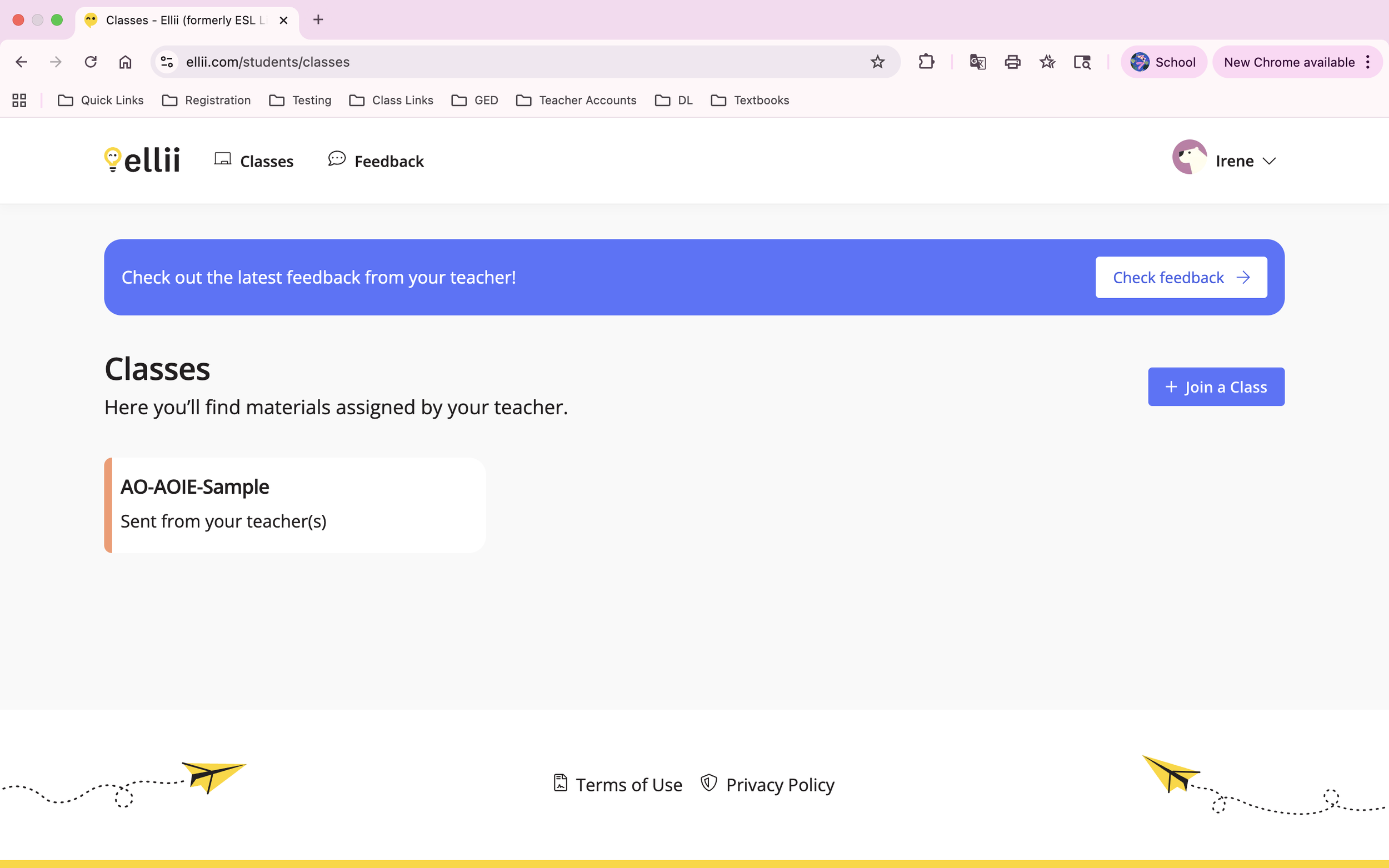Viewport: 1389px width, 868px height.
Task: Click the ellii lightbulb logo
Action: (142, 160)
